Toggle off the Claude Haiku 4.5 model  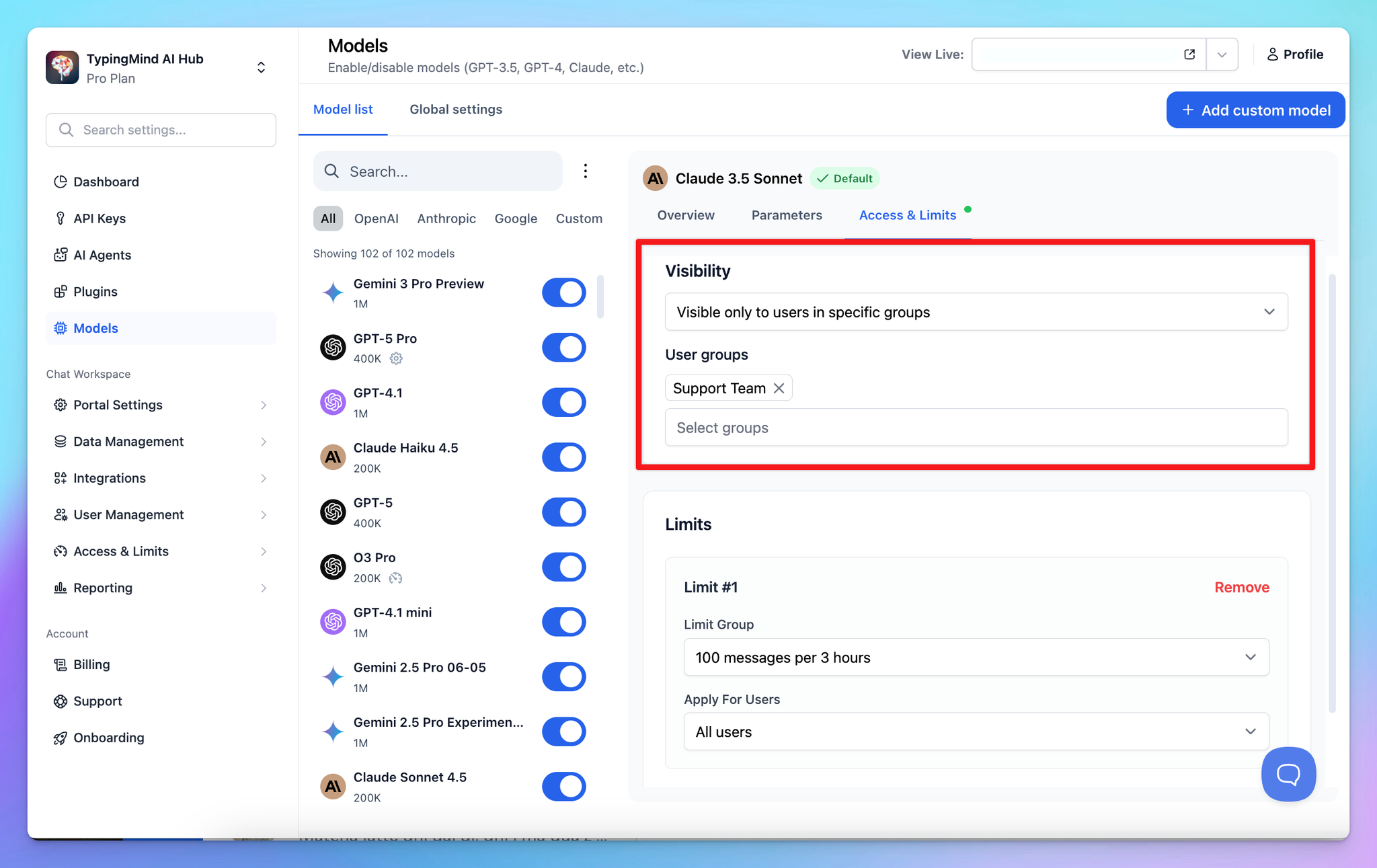563,457
